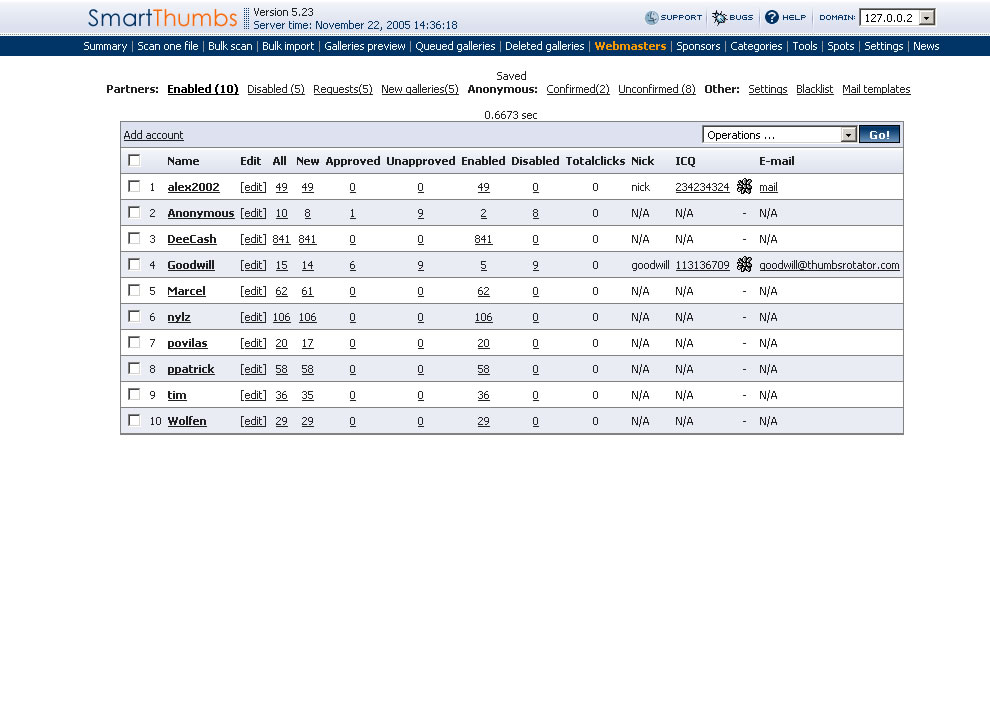The image size is (990, 726).
Task: Open Galleries preview
Action: point(364,46)
